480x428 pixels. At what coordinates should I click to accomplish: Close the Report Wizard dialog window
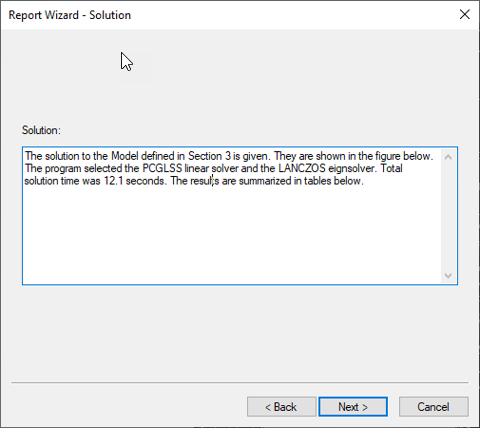464,15
